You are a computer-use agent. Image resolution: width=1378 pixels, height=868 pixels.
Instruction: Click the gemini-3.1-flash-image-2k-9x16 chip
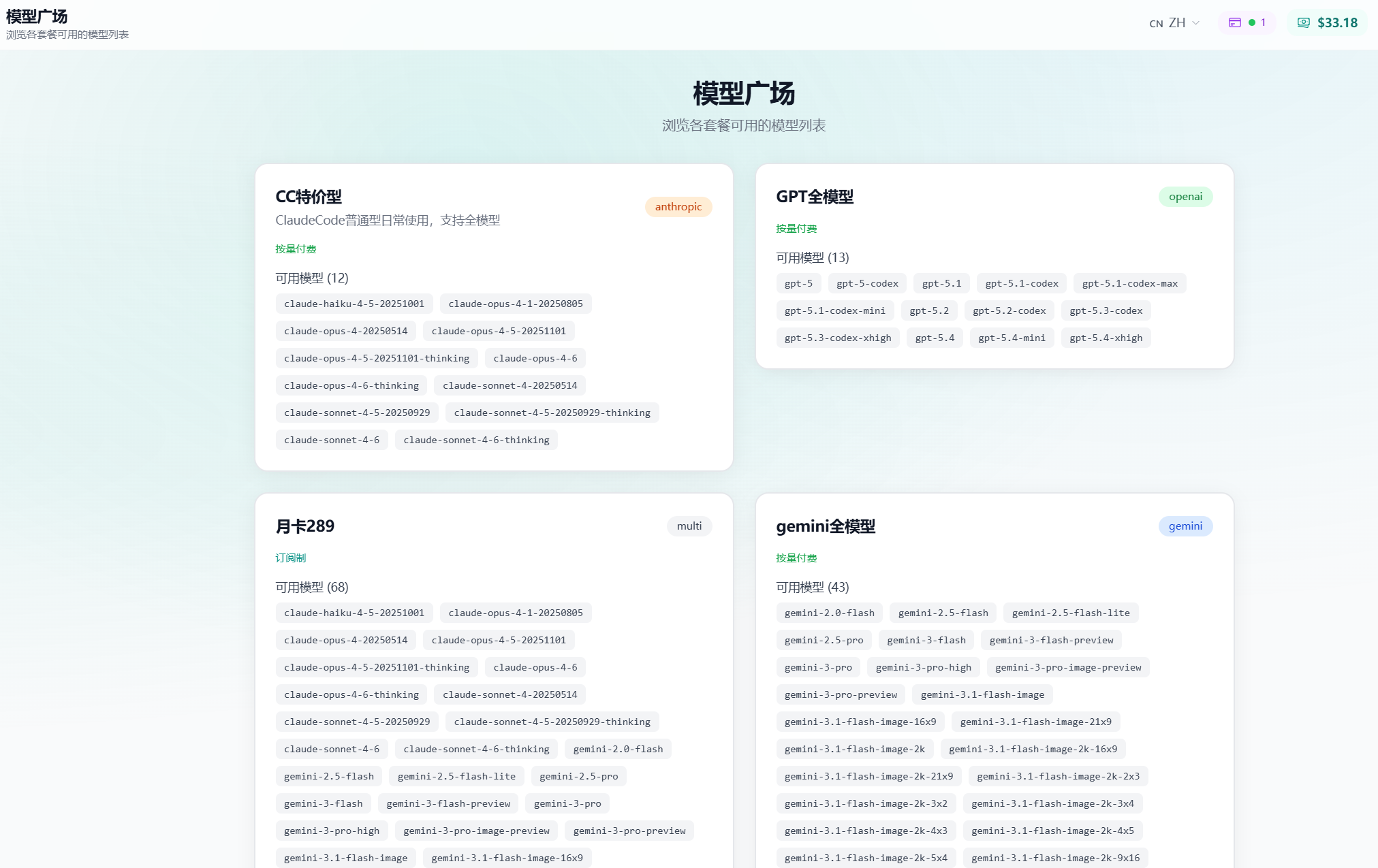(1055, 858)
